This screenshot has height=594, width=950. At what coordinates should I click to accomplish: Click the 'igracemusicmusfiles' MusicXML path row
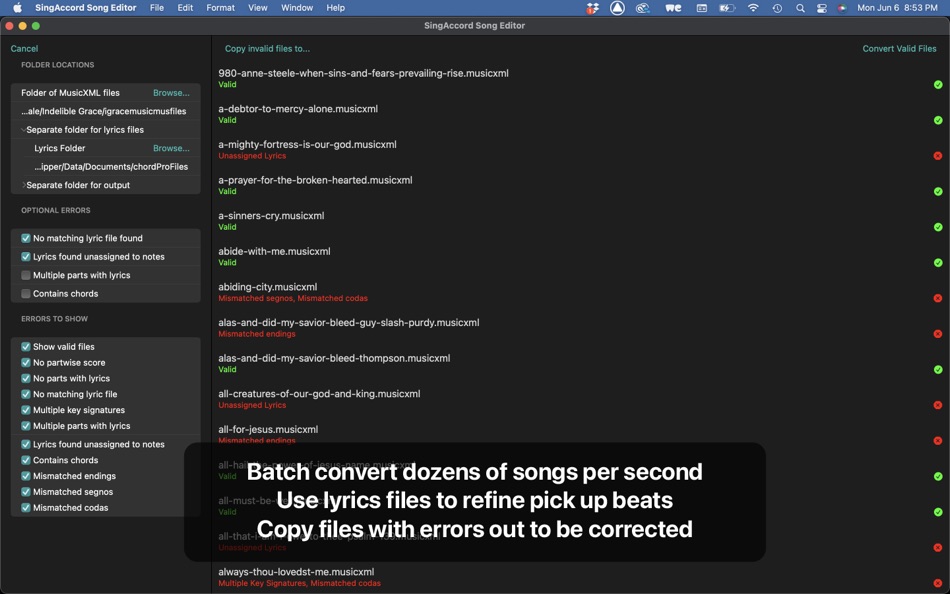coord(105,112)
